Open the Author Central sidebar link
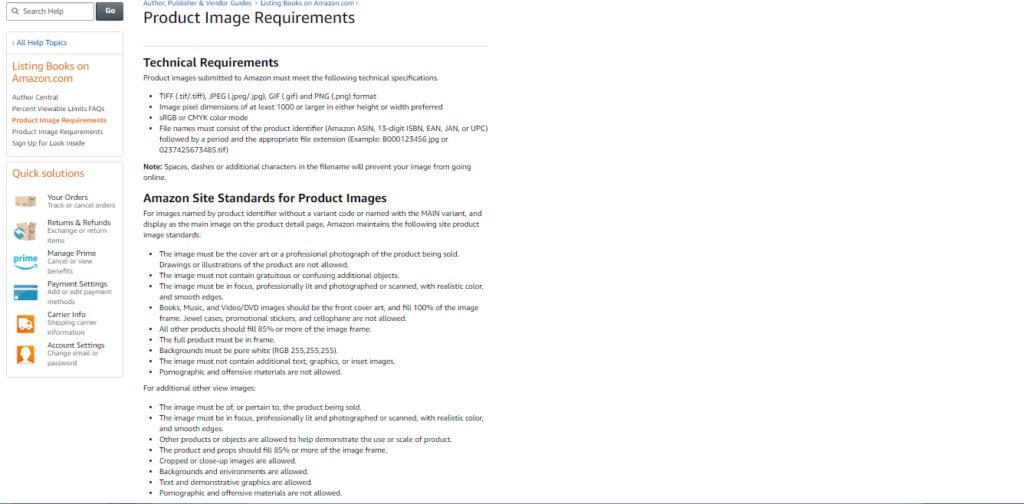This screenshot has width=1024, height=504. pyautogui.click(x=35, y=97)
